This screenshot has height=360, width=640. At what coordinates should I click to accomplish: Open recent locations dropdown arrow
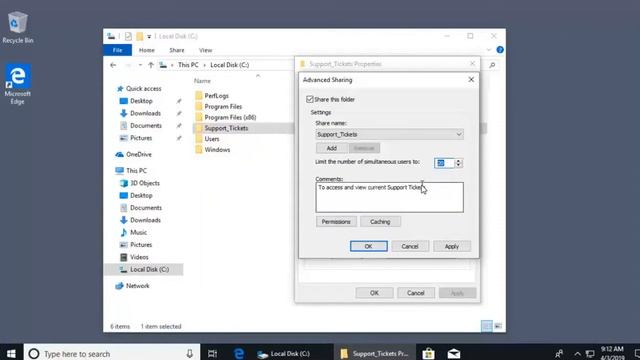tap(140, 65)
